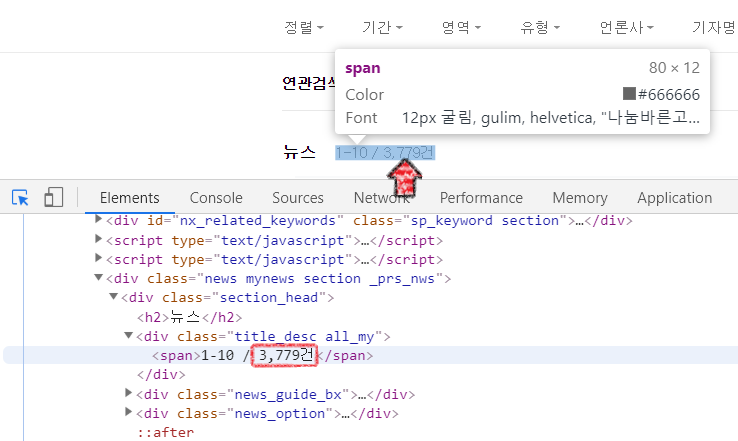Switch to the Elements tab
The height and width of the screenshot is (441, 738).
pyautogui.click(x=129, y=198)
